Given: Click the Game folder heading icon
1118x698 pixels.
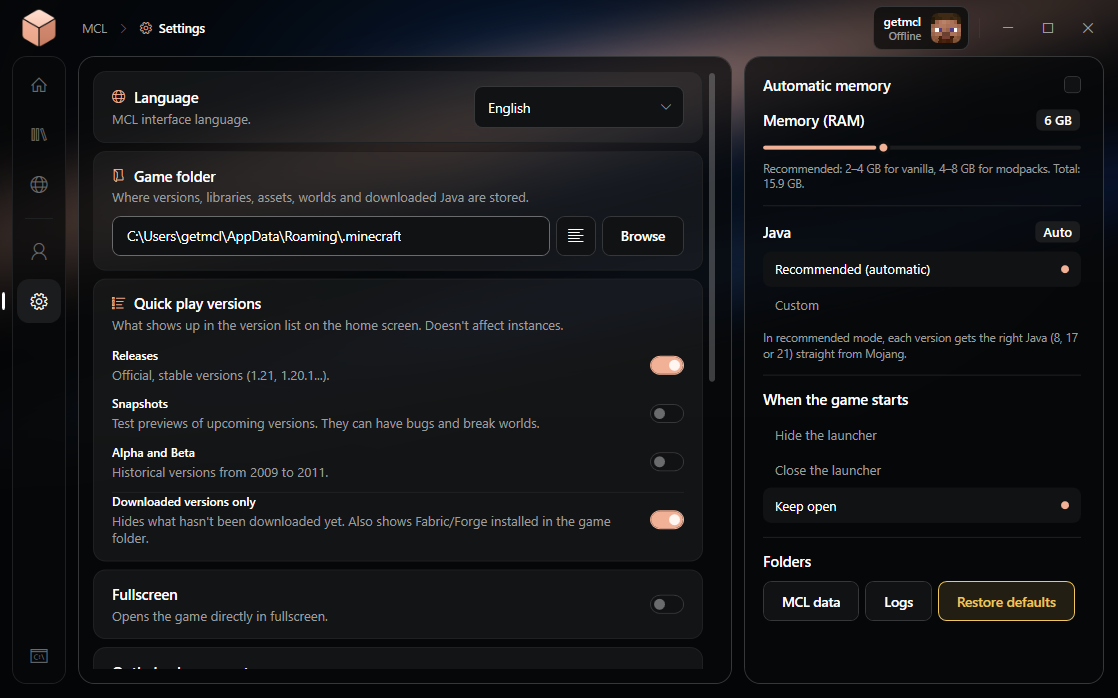Looking at the screenshot, I should pyautogui.click(x=119, y=175).
